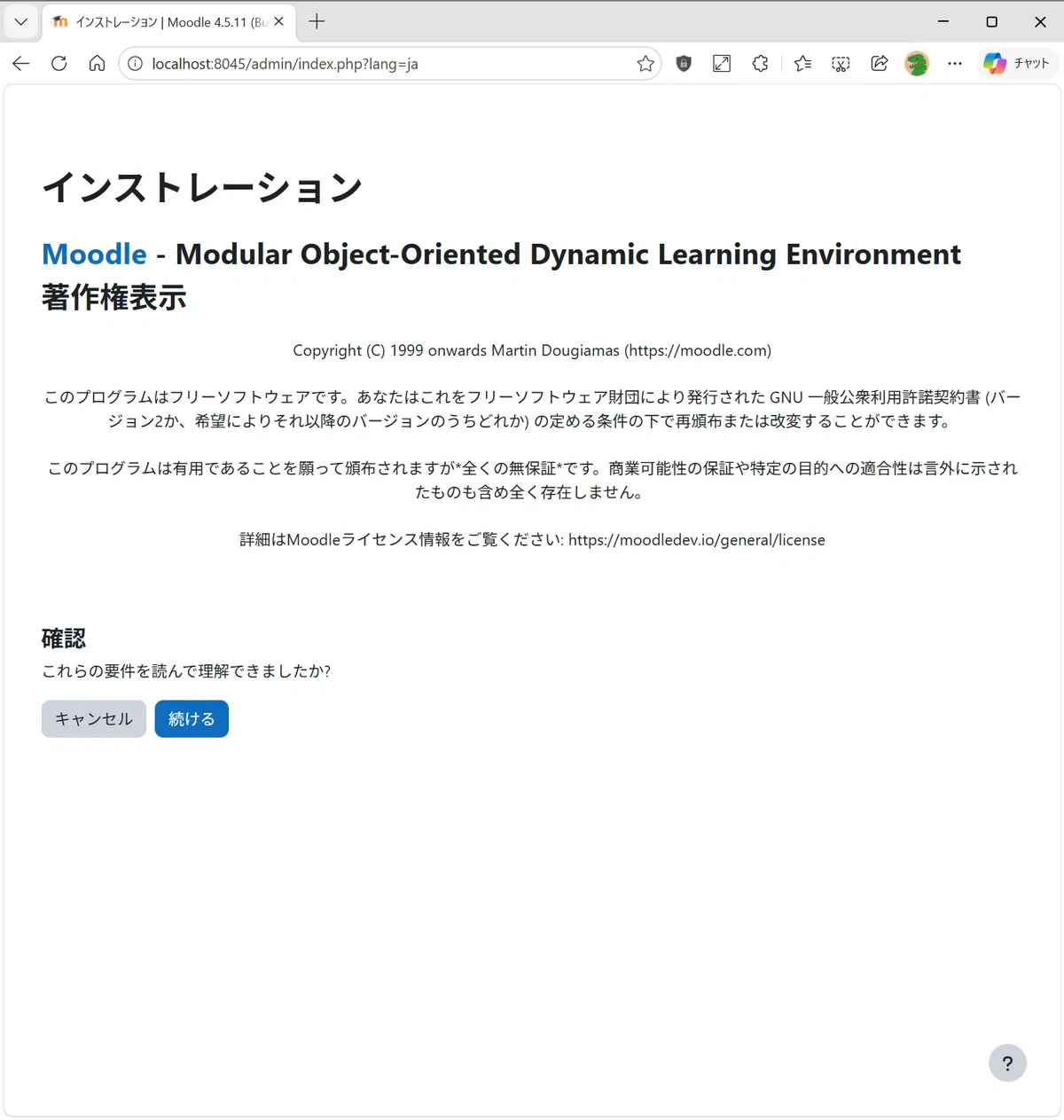Click the 続ける button
The image size is (1064, 1120).
192,719
